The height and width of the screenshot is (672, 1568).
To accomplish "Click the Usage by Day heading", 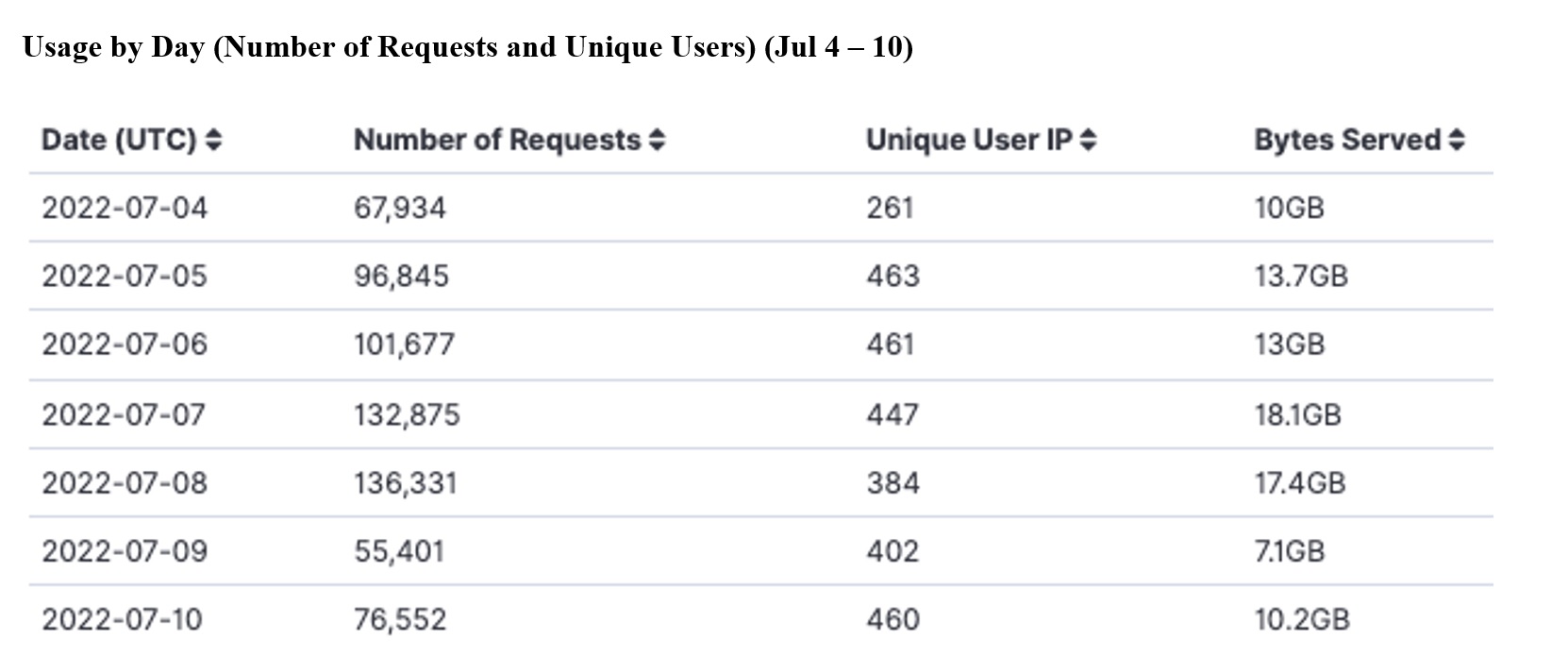I will pyautogui.click(x=467, y=47).
